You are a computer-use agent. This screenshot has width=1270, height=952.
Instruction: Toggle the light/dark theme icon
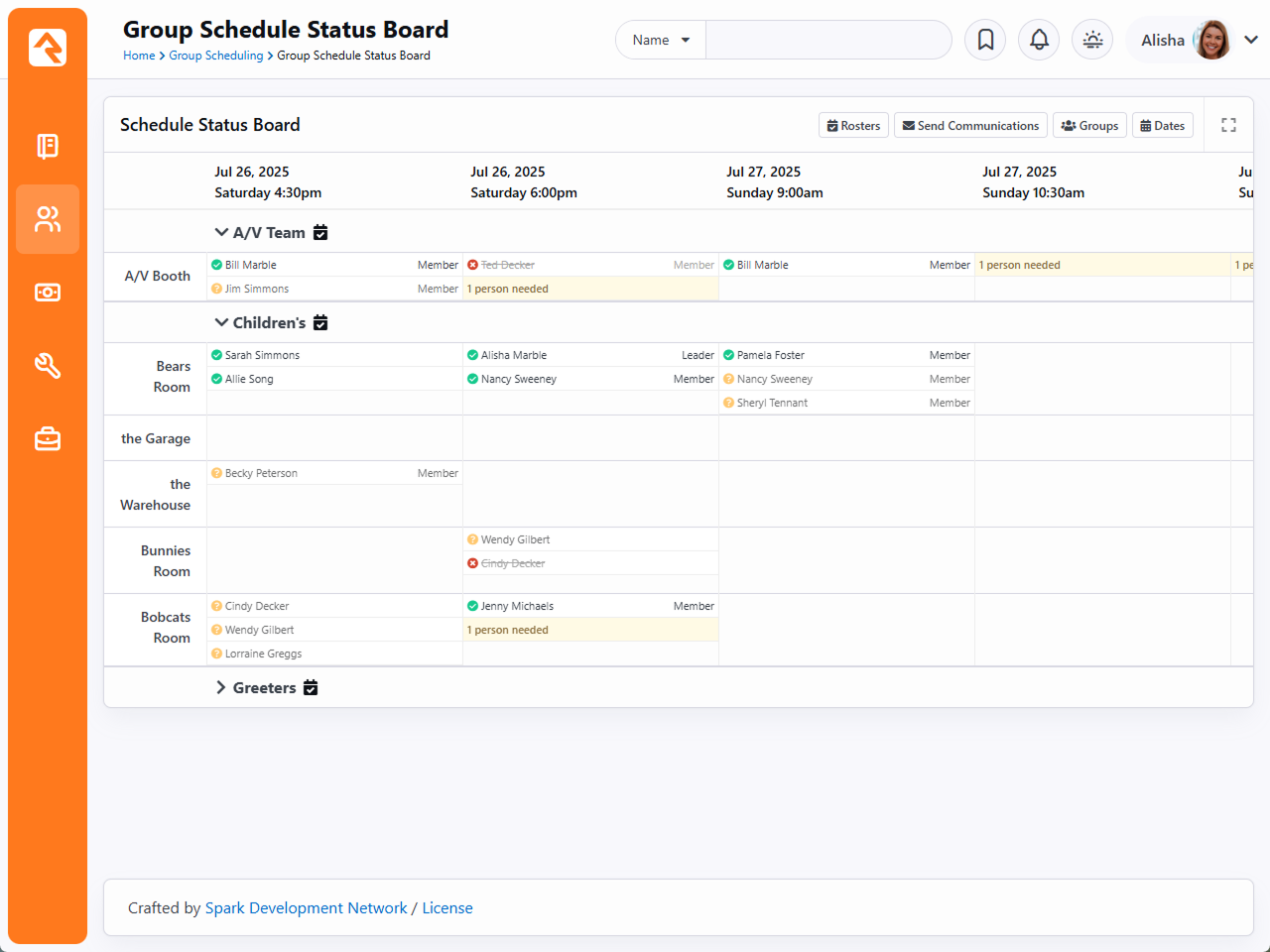click(x=1092, y=40)
